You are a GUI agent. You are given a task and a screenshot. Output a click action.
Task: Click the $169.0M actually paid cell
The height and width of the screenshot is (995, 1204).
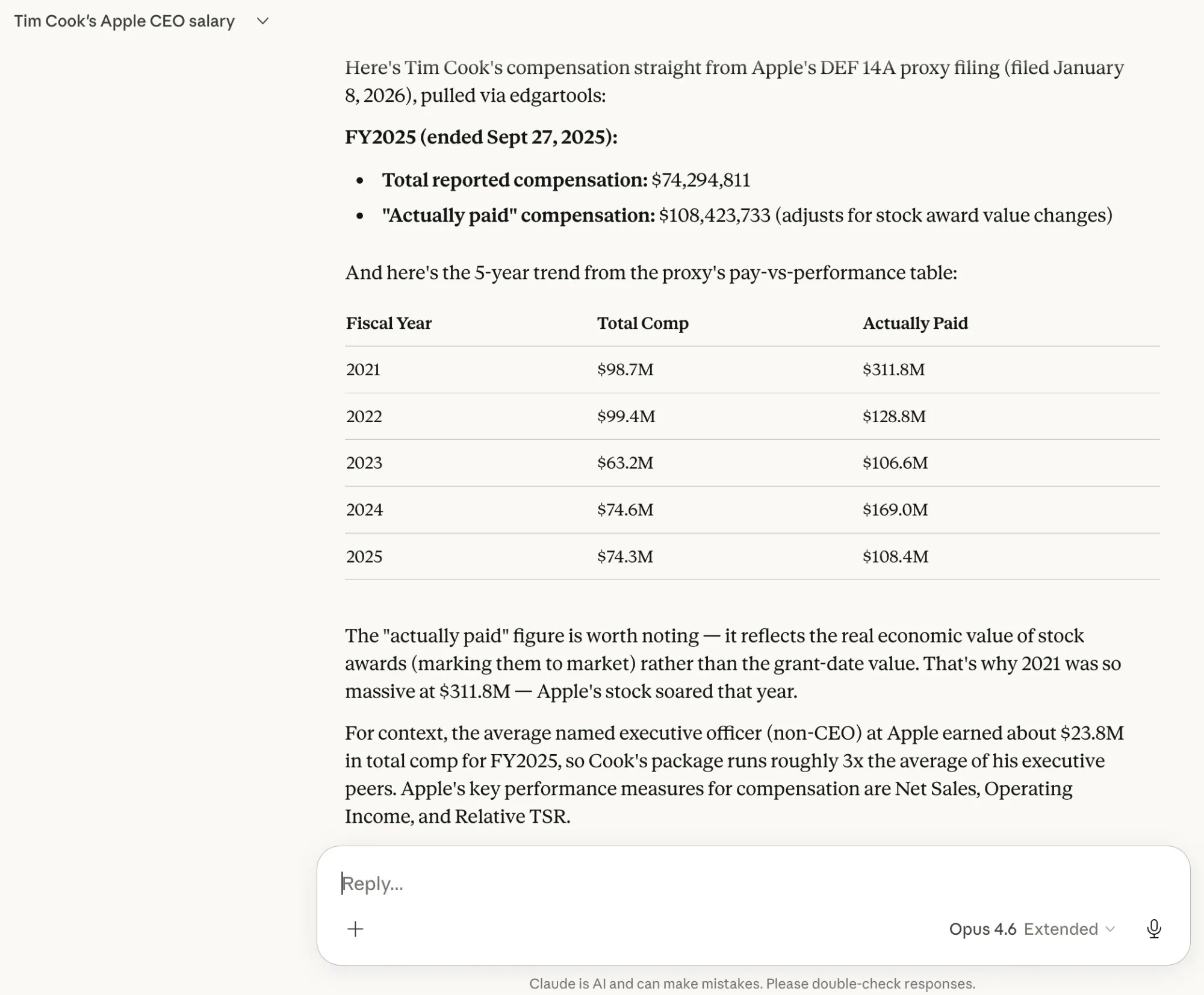tap(895, 510)
